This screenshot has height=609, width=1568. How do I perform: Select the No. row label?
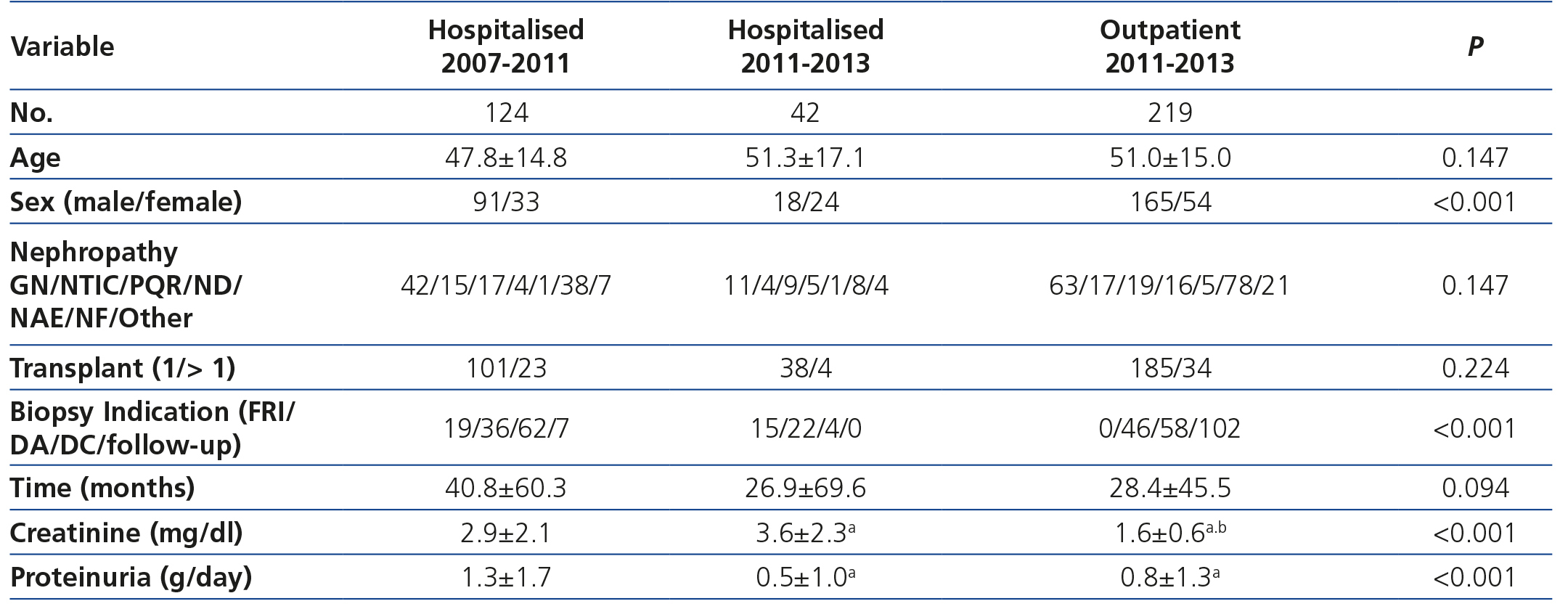coord(31,113)
